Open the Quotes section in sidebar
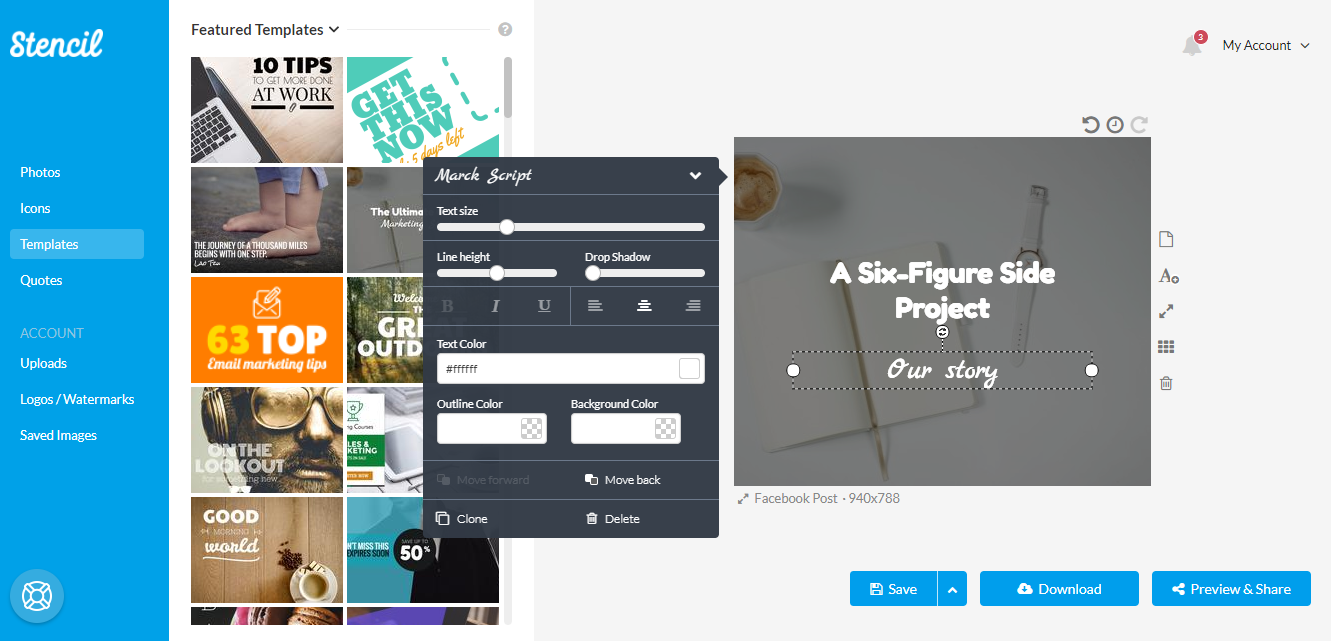The image size is (1331, 641). (x=41, y=280)
